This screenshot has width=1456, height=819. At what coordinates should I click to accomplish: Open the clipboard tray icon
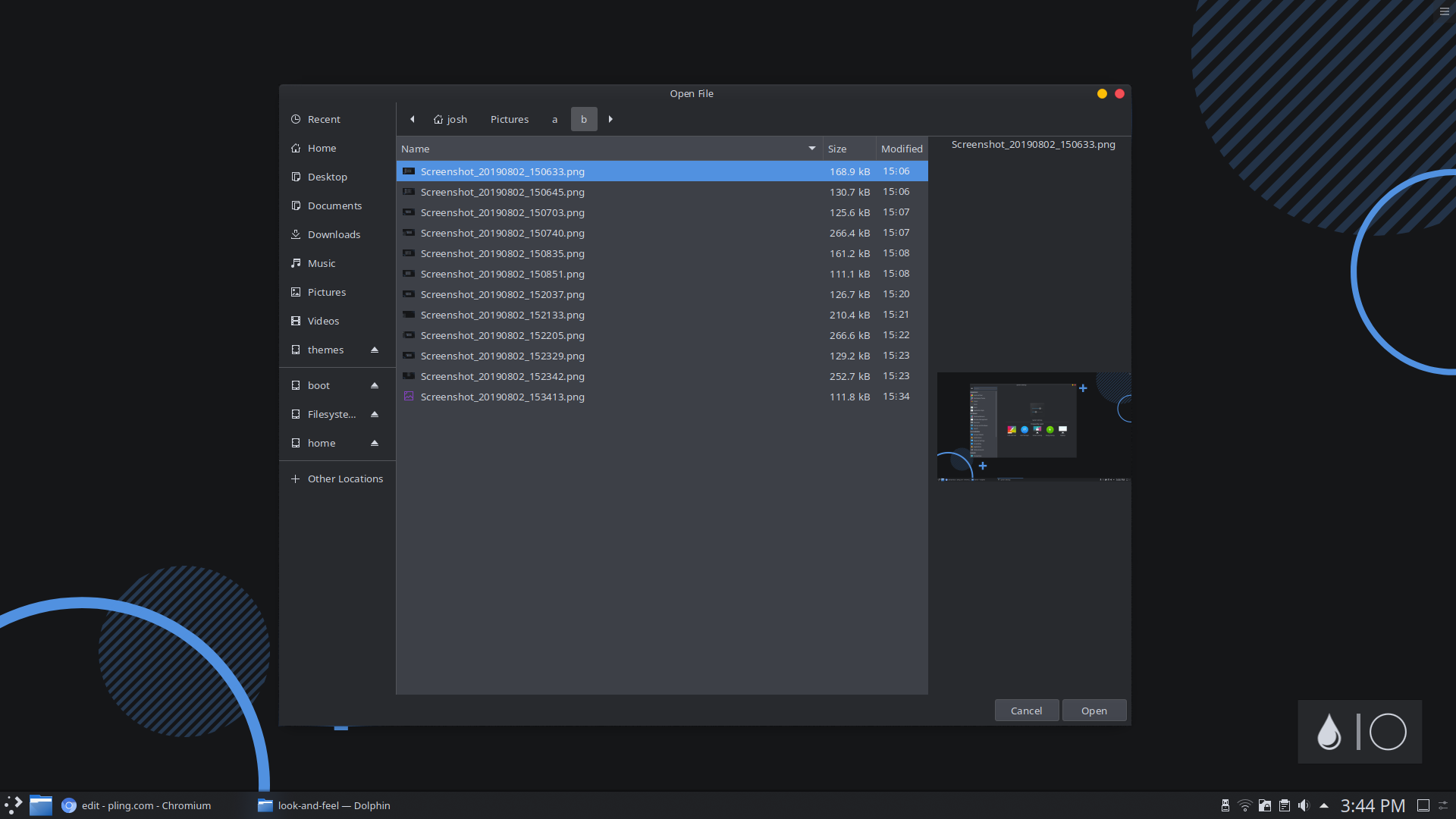click(x=1284, y=805)
